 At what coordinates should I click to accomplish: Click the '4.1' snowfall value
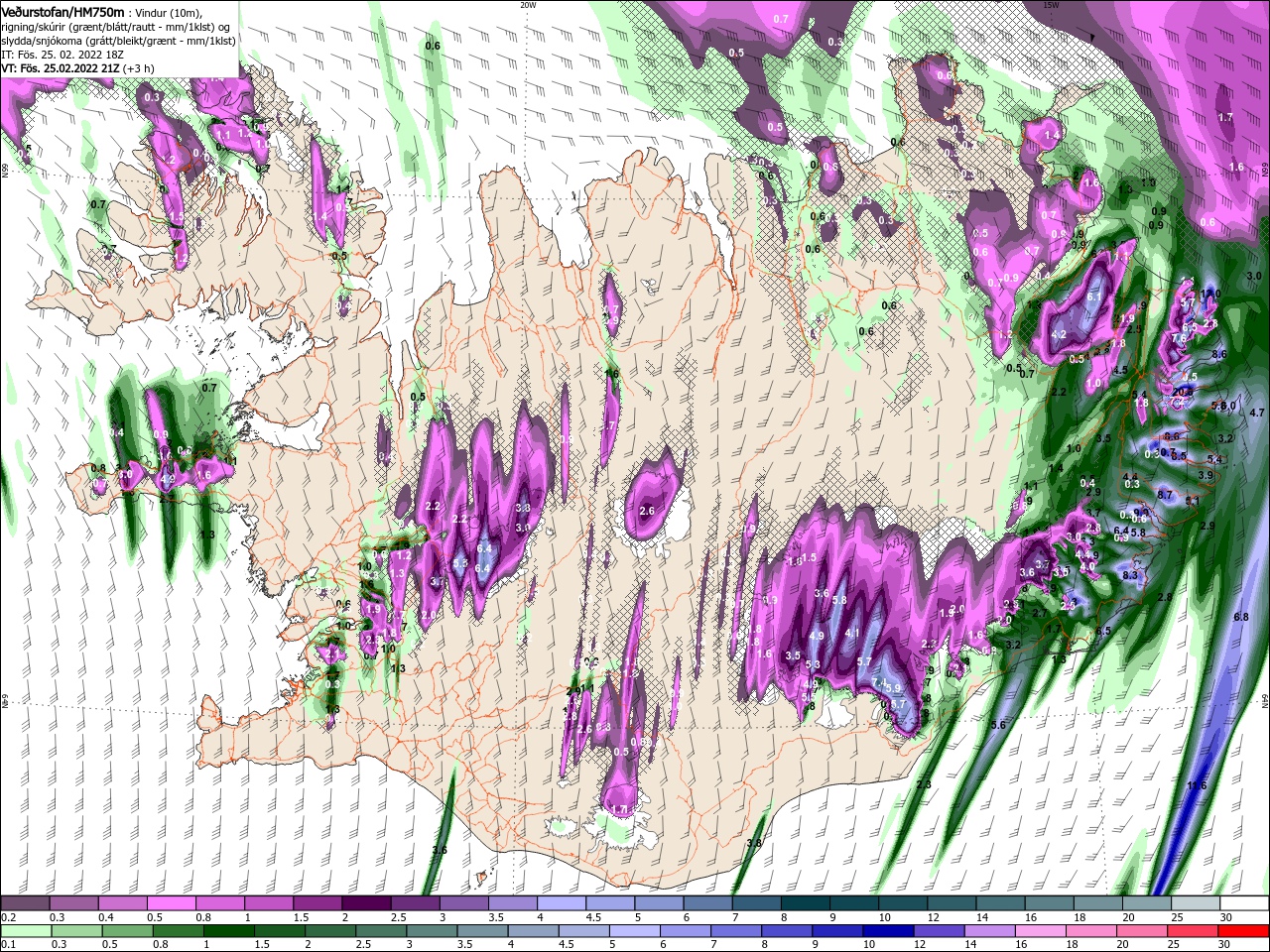click(852, 633)
